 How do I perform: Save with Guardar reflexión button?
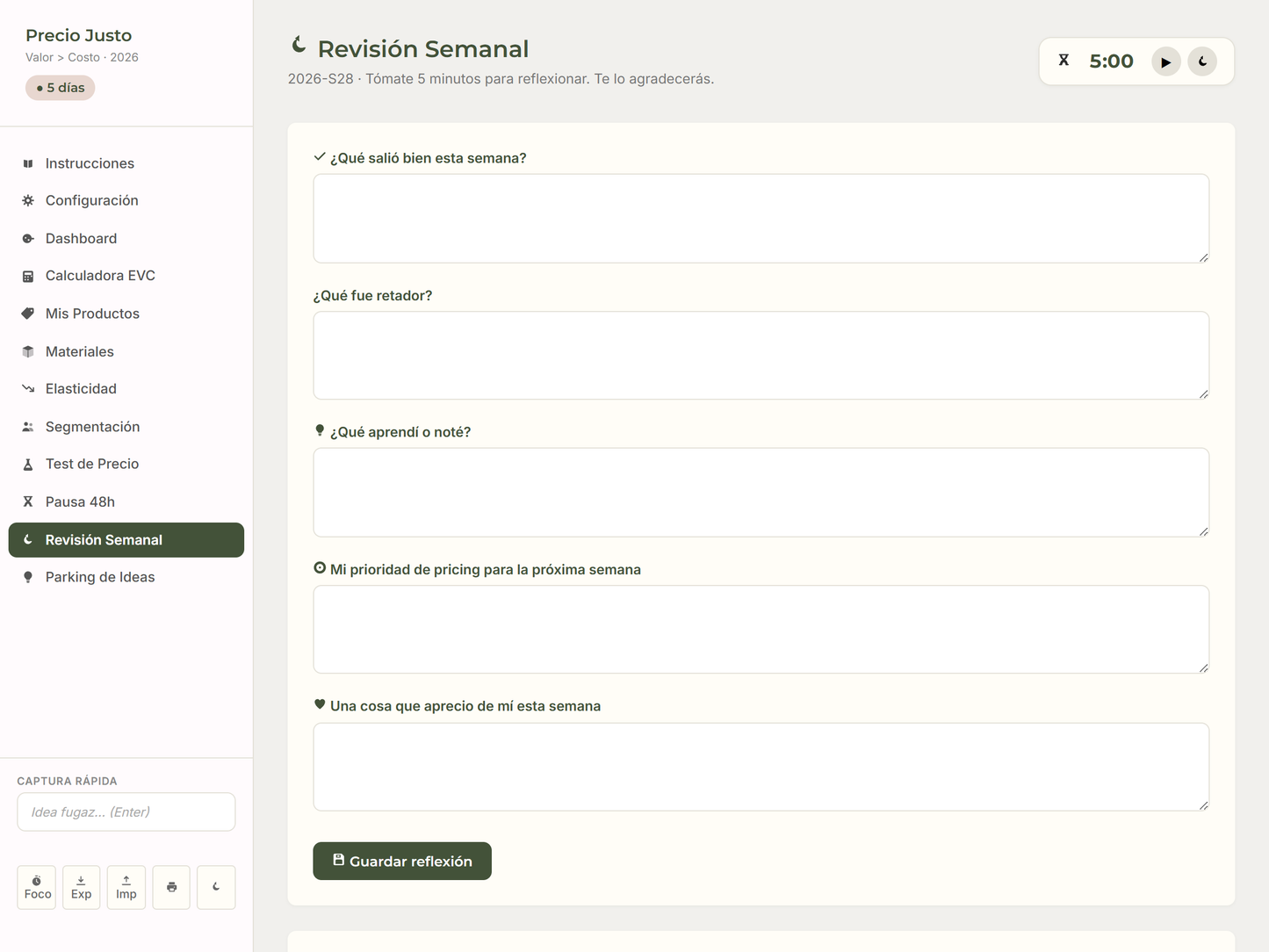[402, 862]
